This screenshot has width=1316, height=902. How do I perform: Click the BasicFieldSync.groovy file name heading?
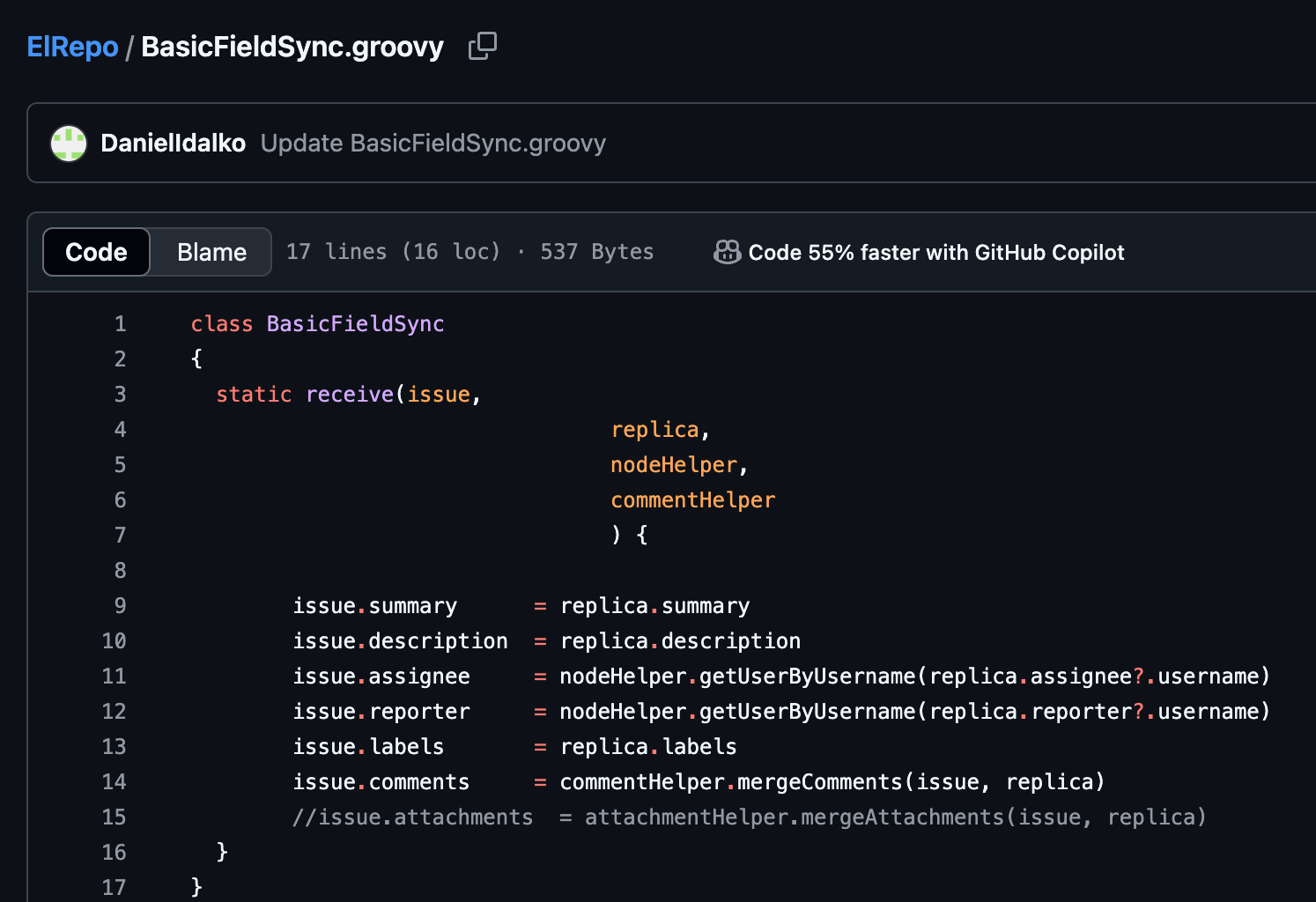tap(292, 47)
